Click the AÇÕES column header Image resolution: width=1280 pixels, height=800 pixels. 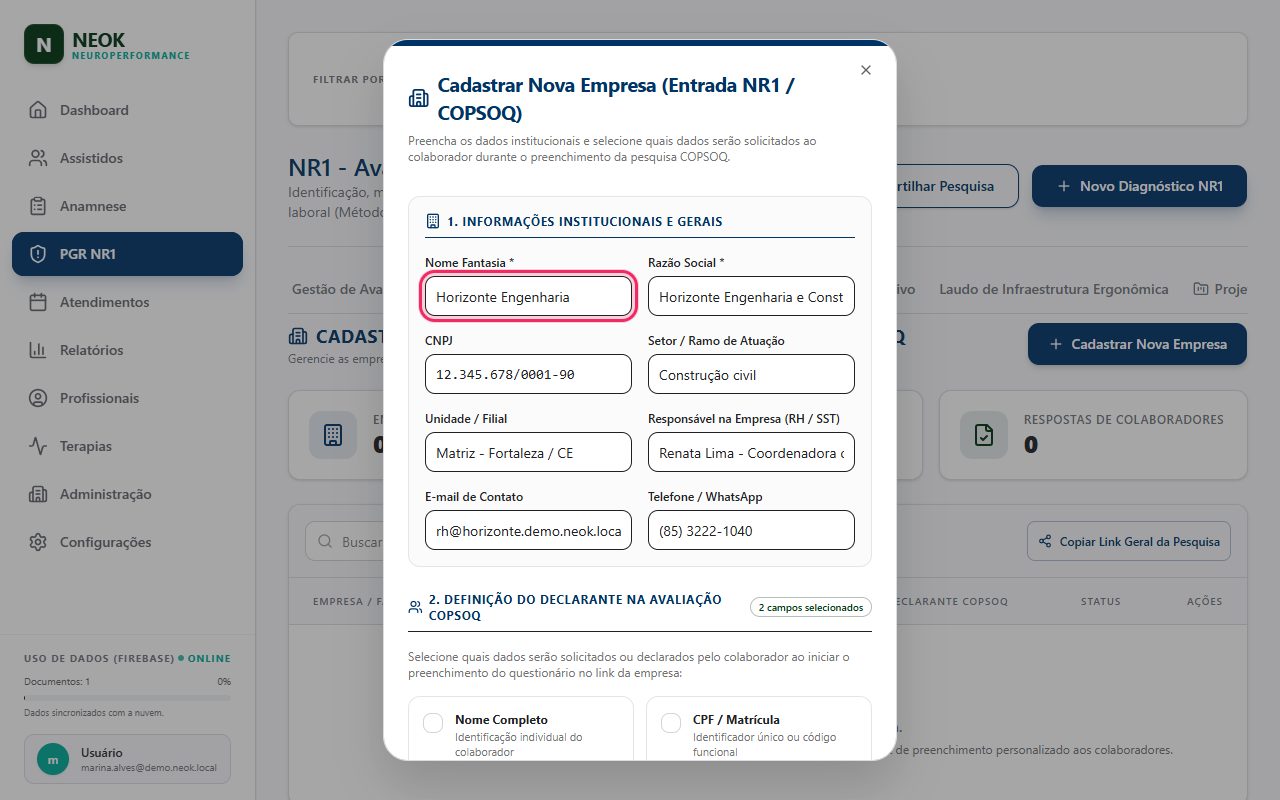point(1204,602)
